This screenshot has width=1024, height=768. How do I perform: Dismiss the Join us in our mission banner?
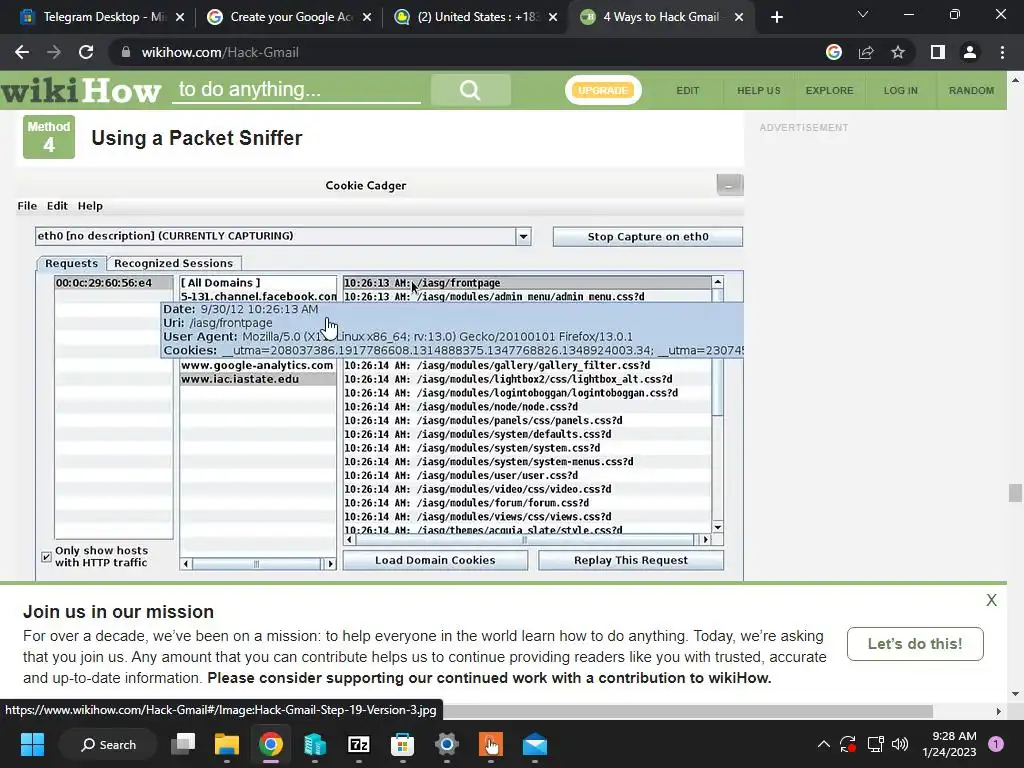pos(991,600)
